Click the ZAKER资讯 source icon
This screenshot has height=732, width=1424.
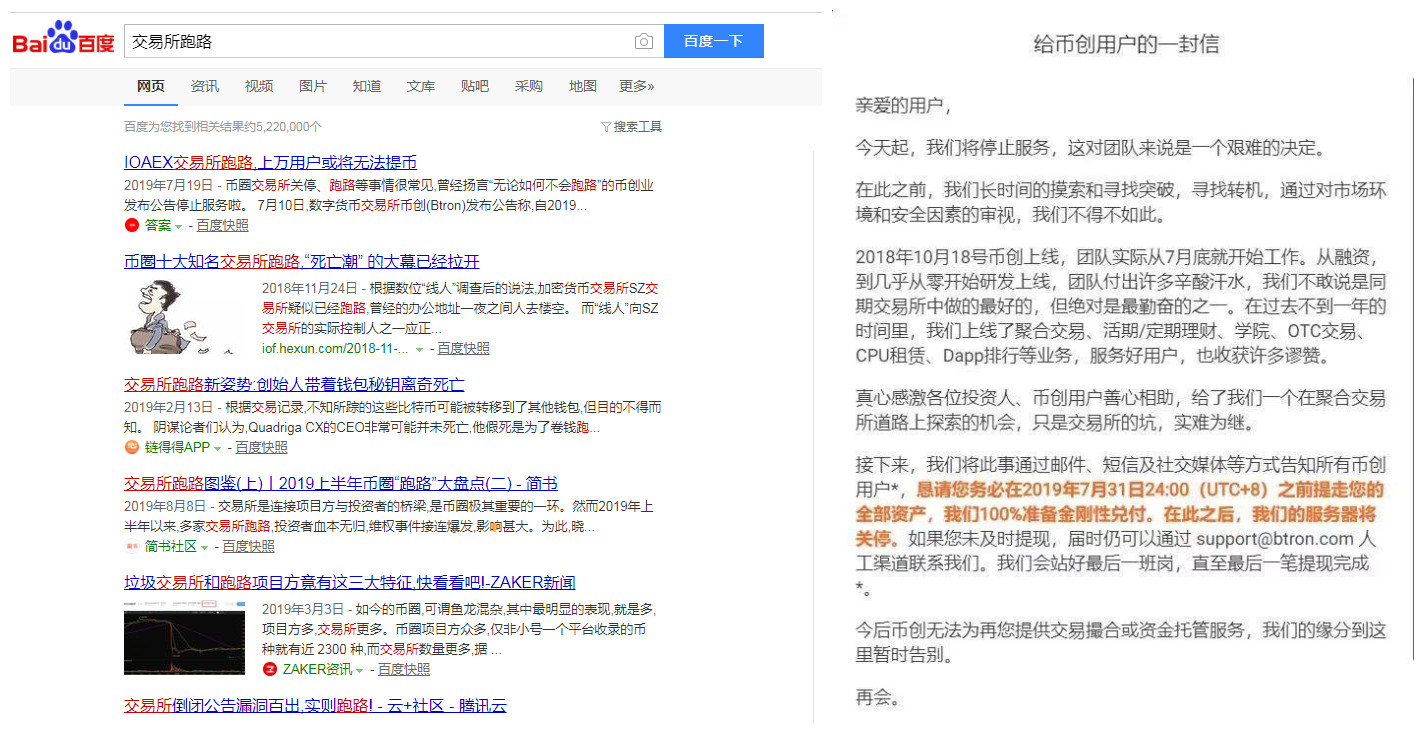(x=269, y=669)
